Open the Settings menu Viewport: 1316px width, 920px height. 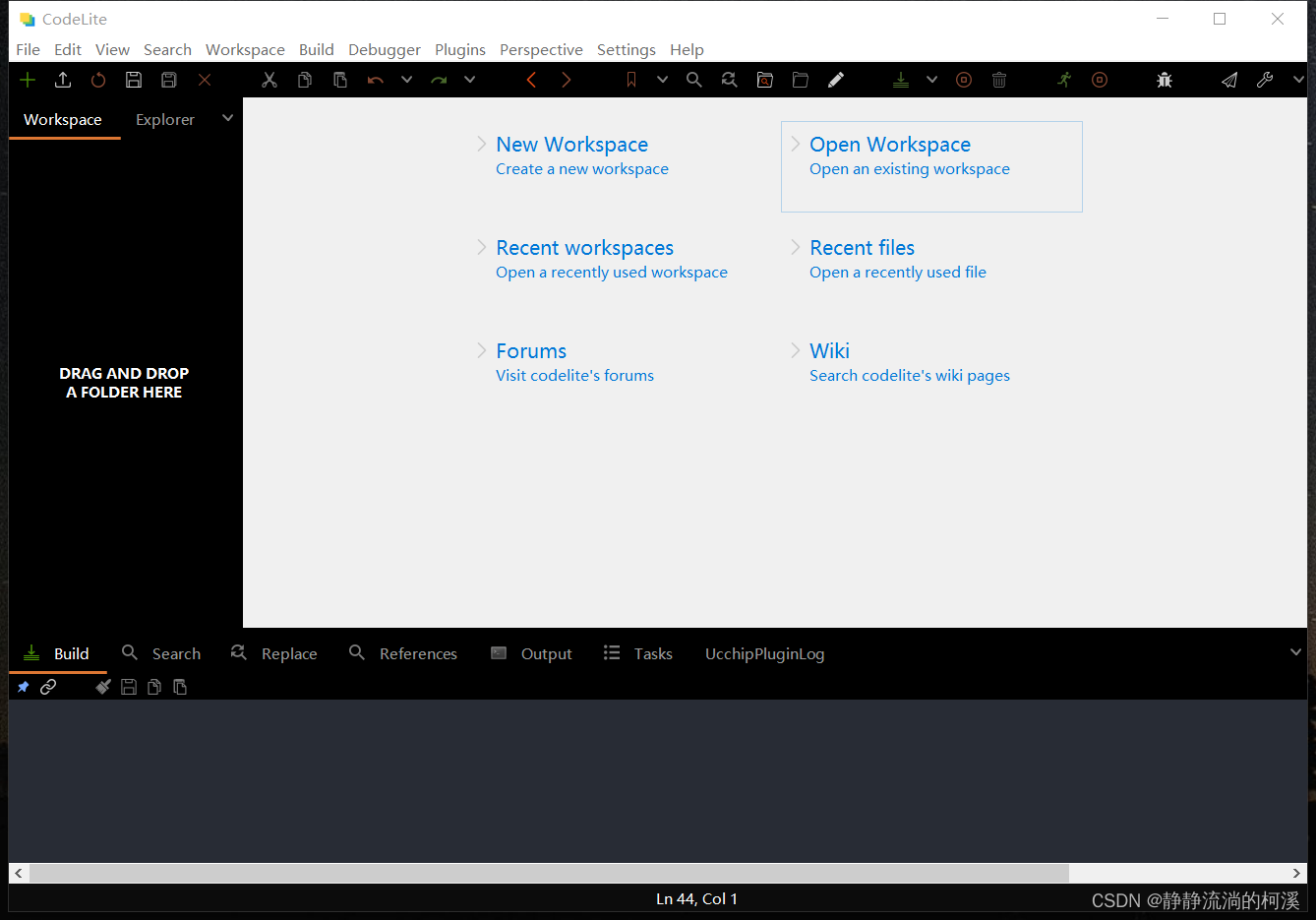click(x=627, y=49)
